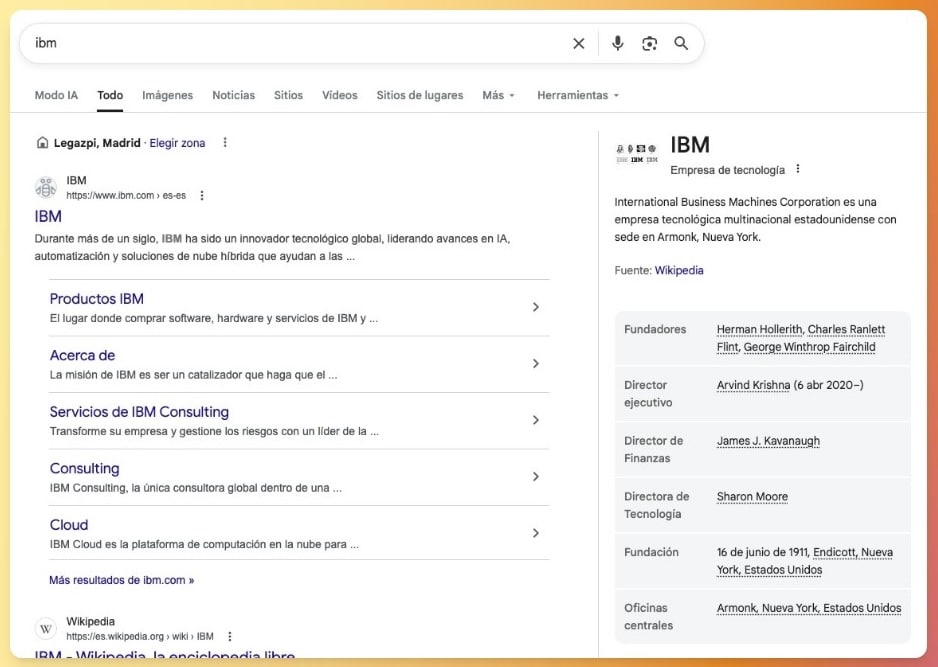
Task: Open the Consulting sitelink
Action: click(84, 468)
